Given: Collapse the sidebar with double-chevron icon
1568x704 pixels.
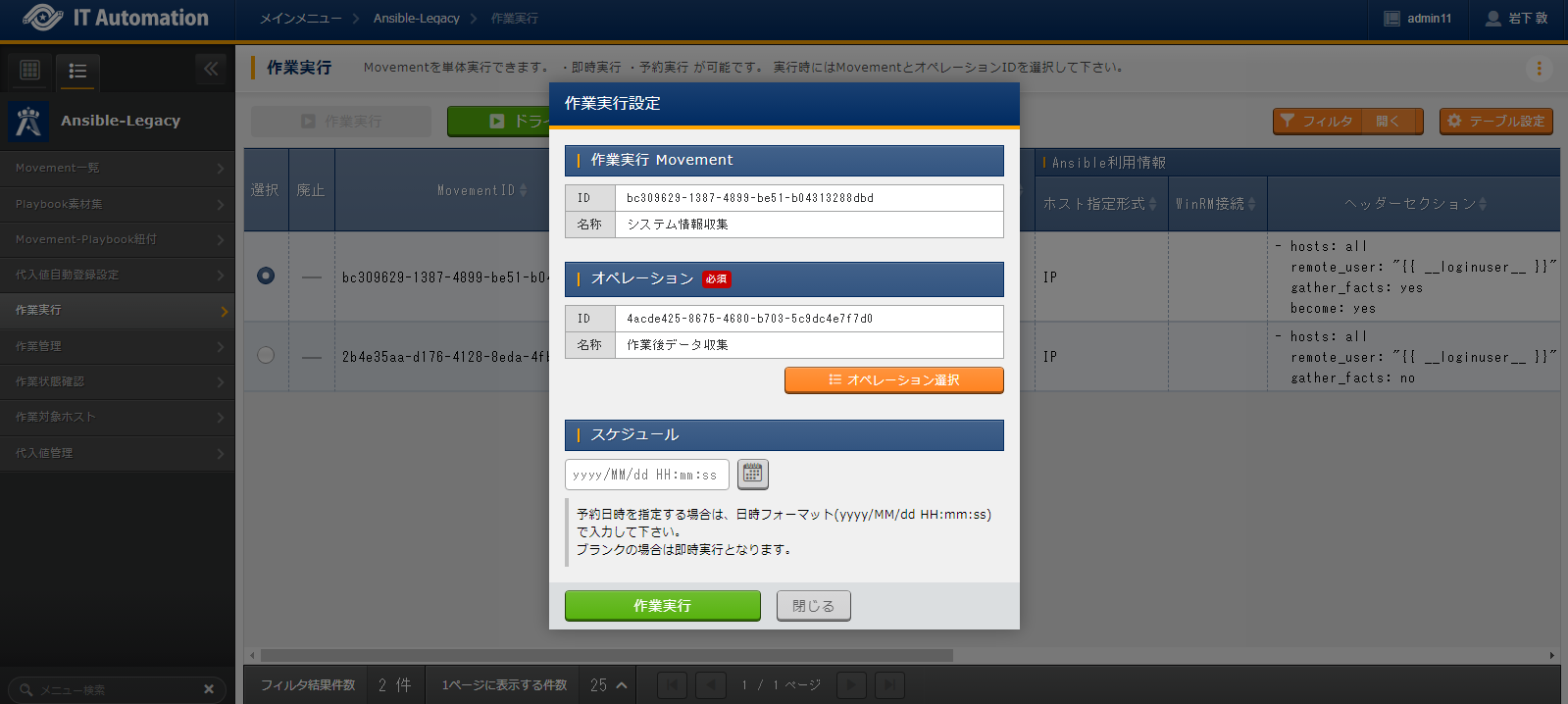Looking at the screenshot, I should click(211, 69).
